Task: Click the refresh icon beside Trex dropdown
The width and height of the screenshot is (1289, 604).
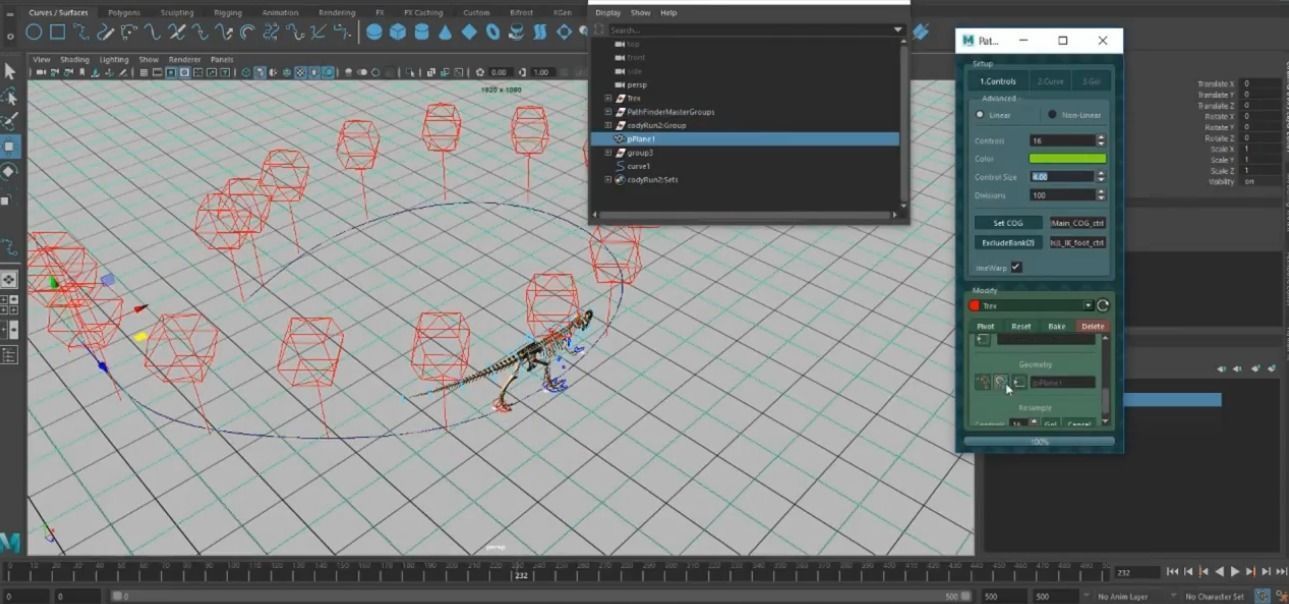Action: [x=1103, y=306]
